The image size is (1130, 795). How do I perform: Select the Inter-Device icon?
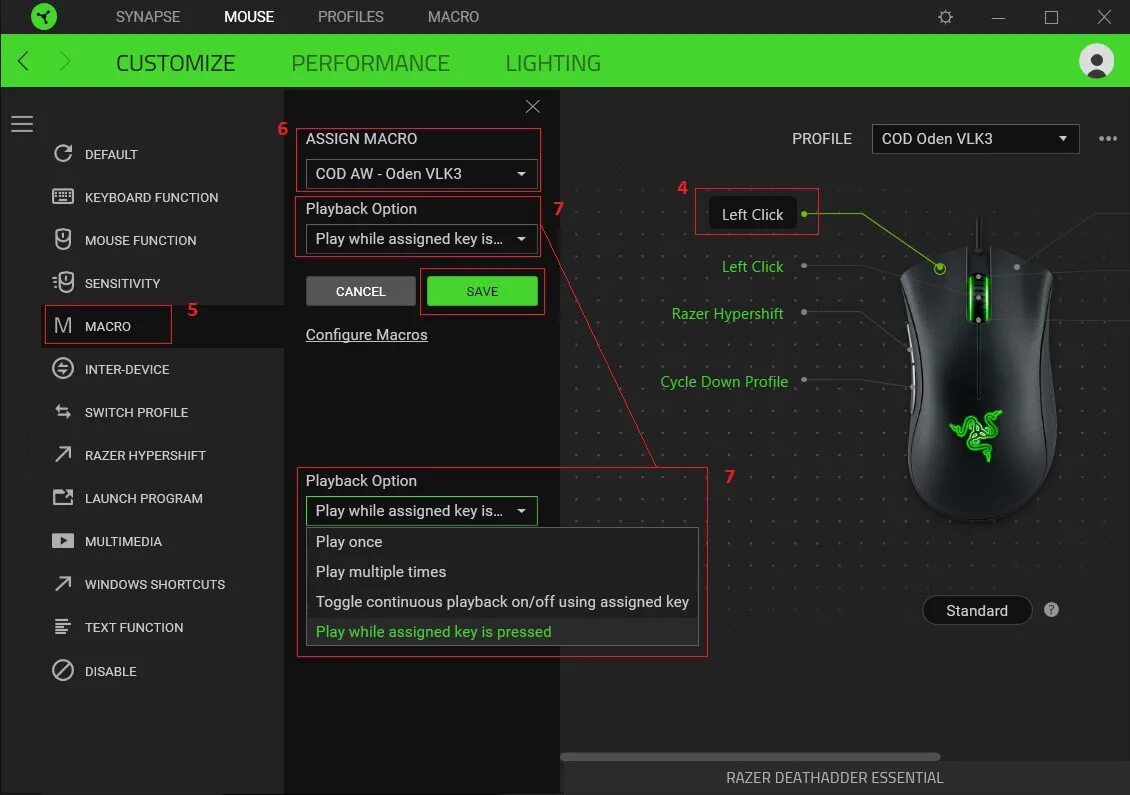point(63,368)
